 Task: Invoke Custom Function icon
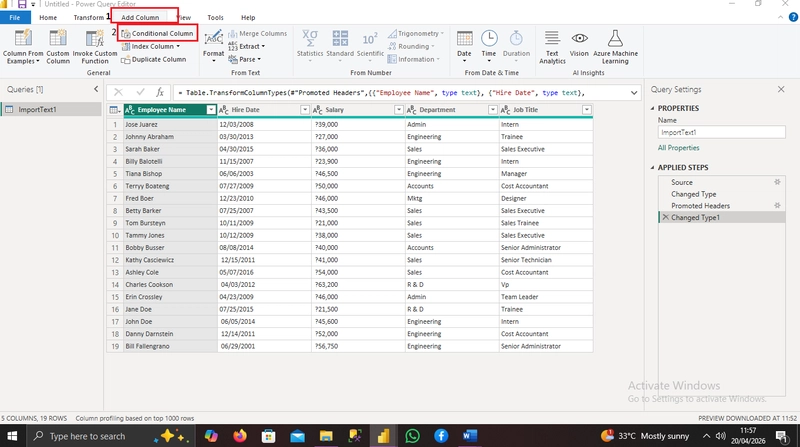(95, 39)
